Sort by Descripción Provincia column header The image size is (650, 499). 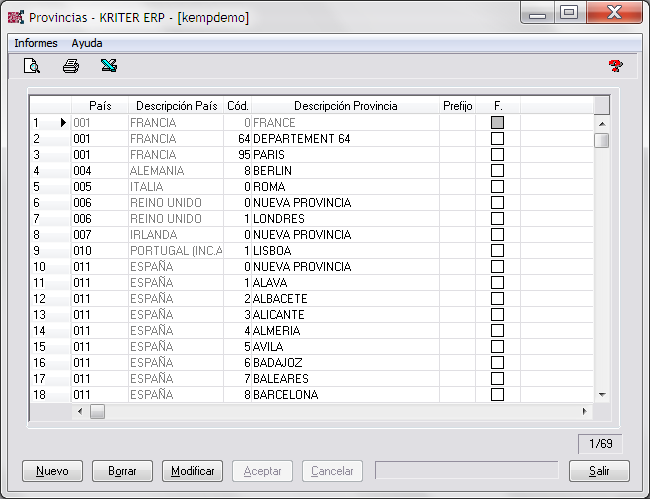coord(345,106)
